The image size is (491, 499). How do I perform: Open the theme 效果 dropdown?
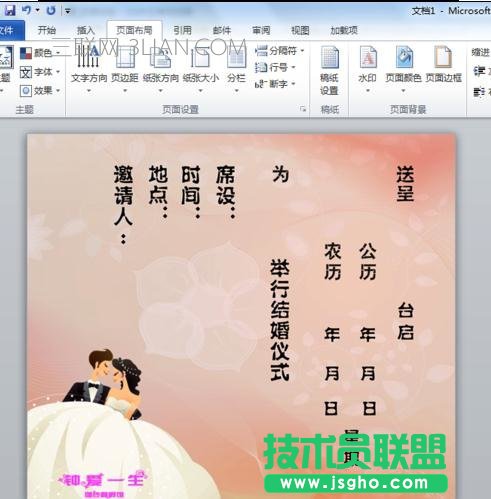point(40,90)
